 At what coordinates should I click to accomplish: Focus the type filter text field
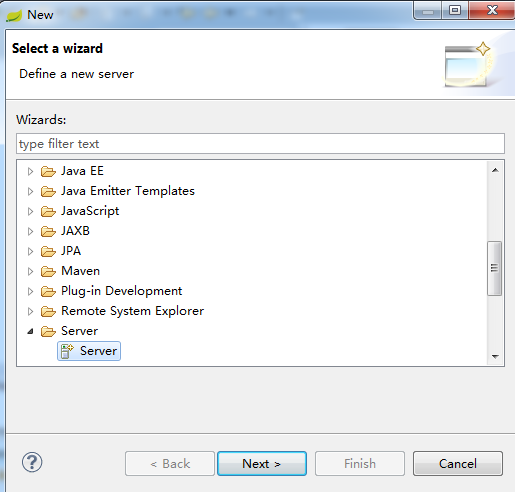[260, 144]
